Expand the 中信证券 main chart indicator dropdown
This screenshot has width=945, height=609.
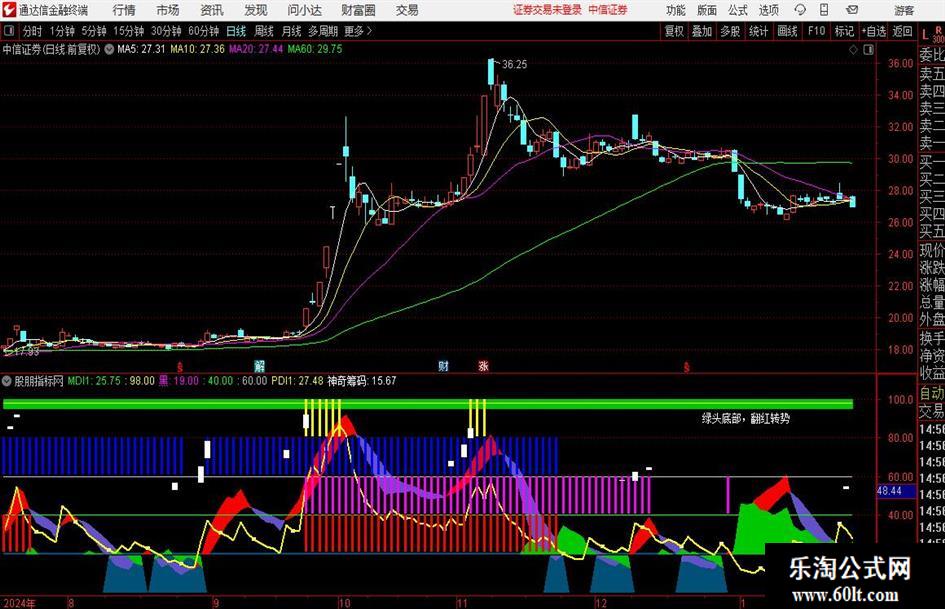click(x=109, y=49)
